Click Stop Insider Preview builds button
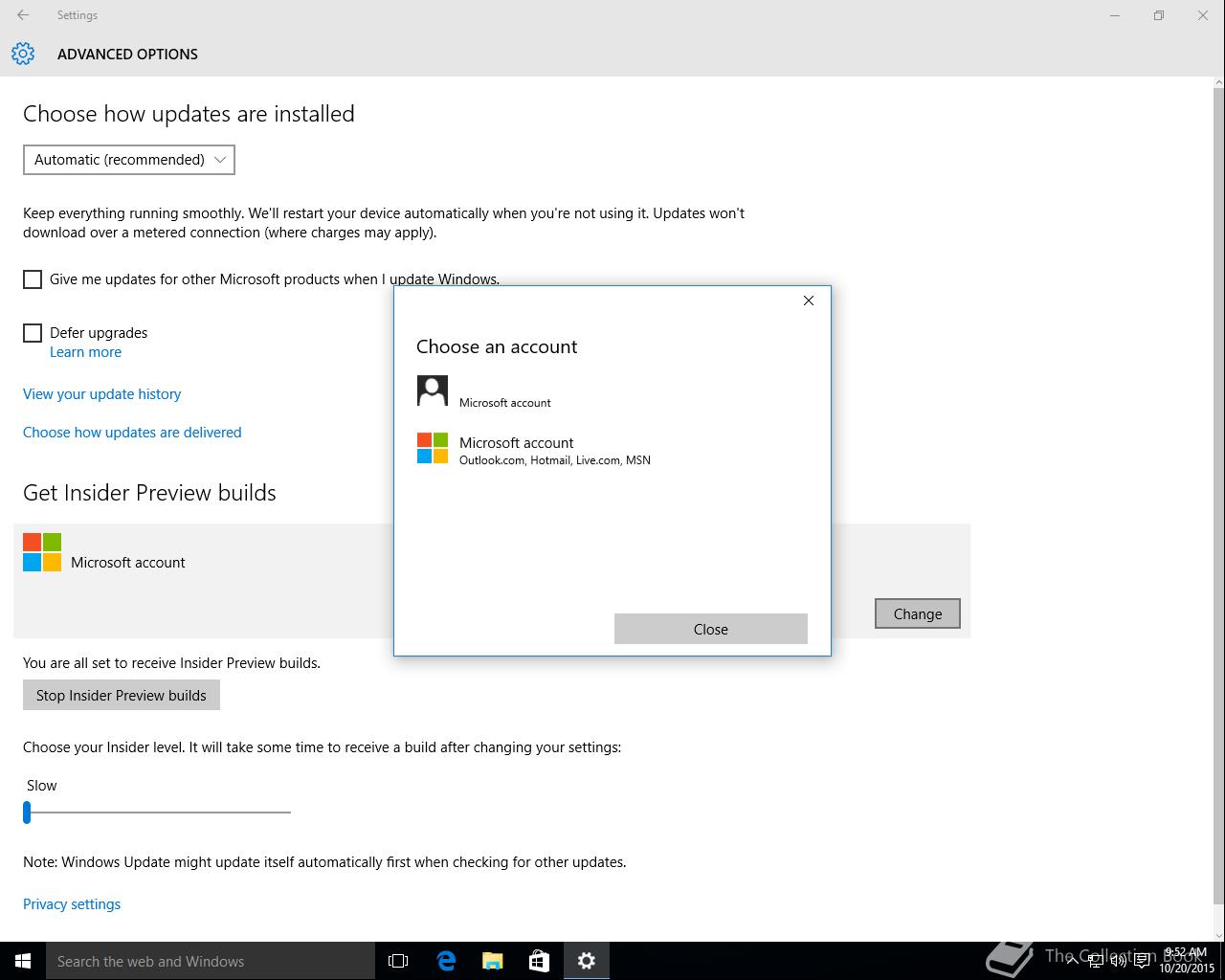1225x980 pixels. (122, 695)
